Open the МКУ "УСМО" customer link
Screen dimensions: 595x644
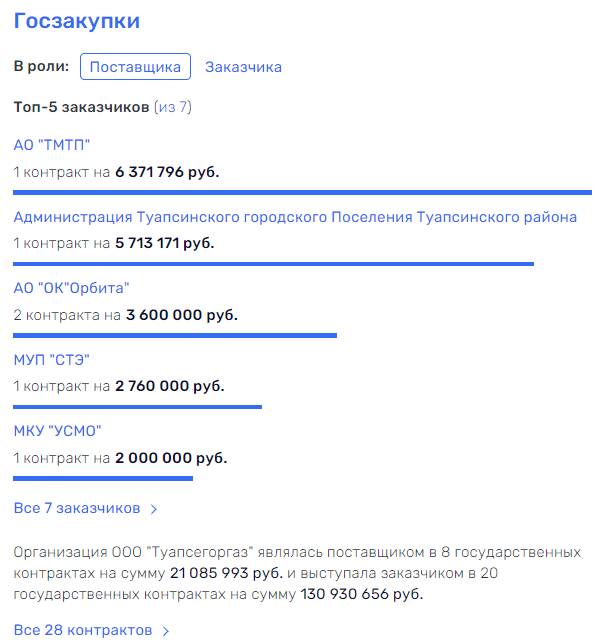coord(57,431)
